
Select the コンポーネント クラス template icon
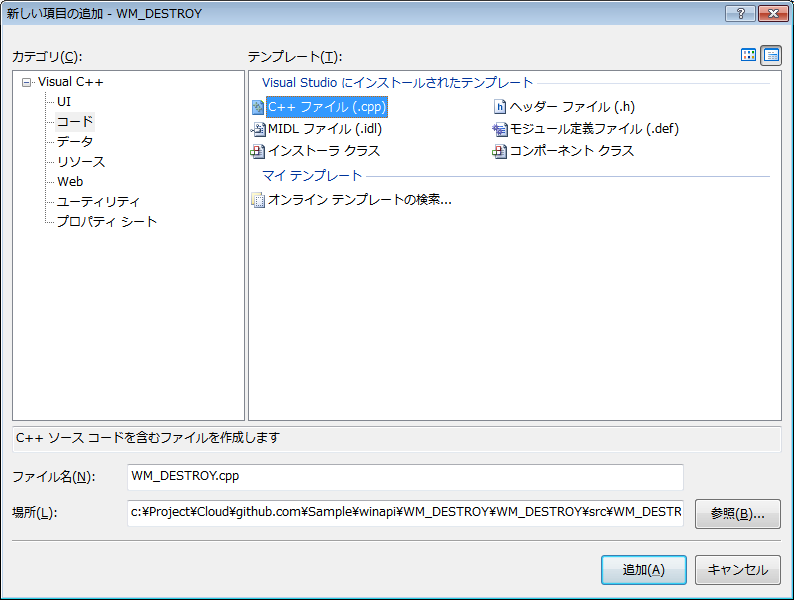pos(499,151)
